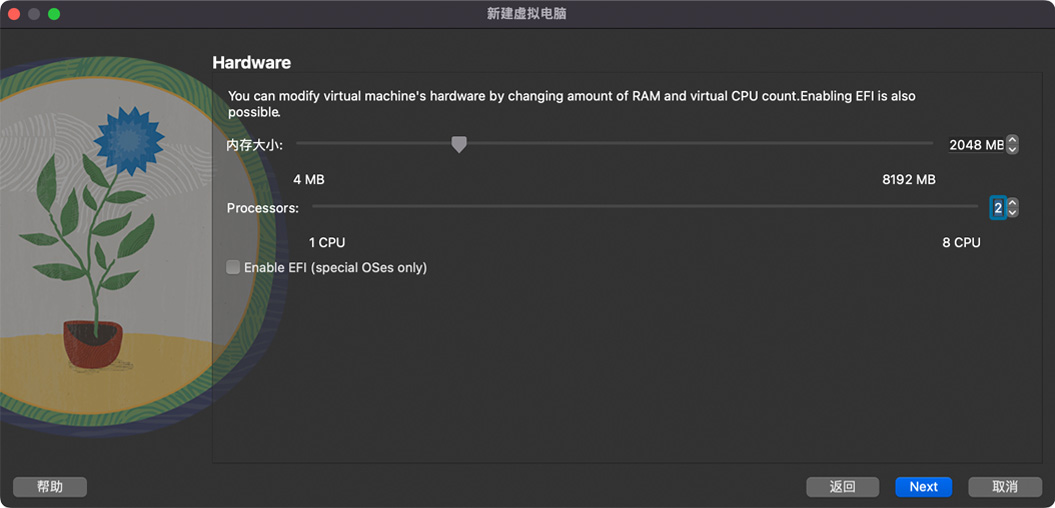
Task: Close the 新建虚拟电脑 window
Action: click(14, 14)
